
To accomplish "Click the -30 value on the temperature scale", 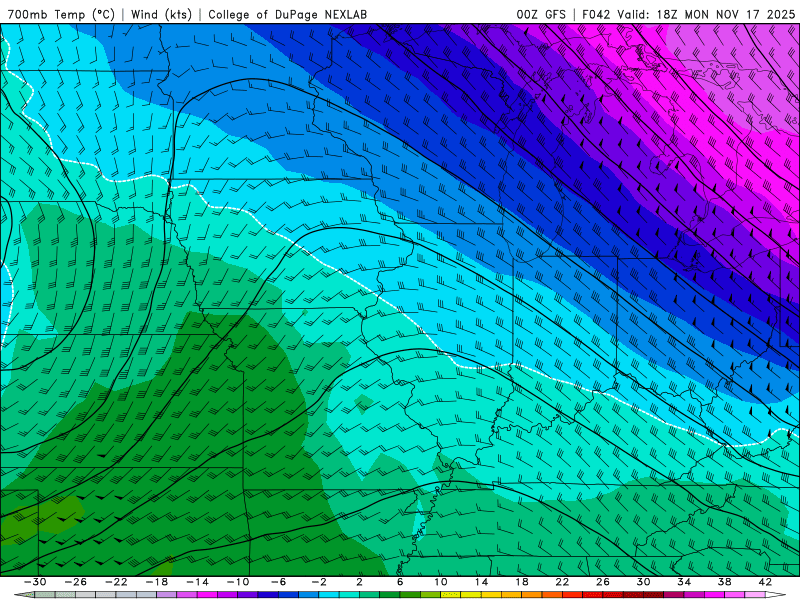I will tap(35, 582).
